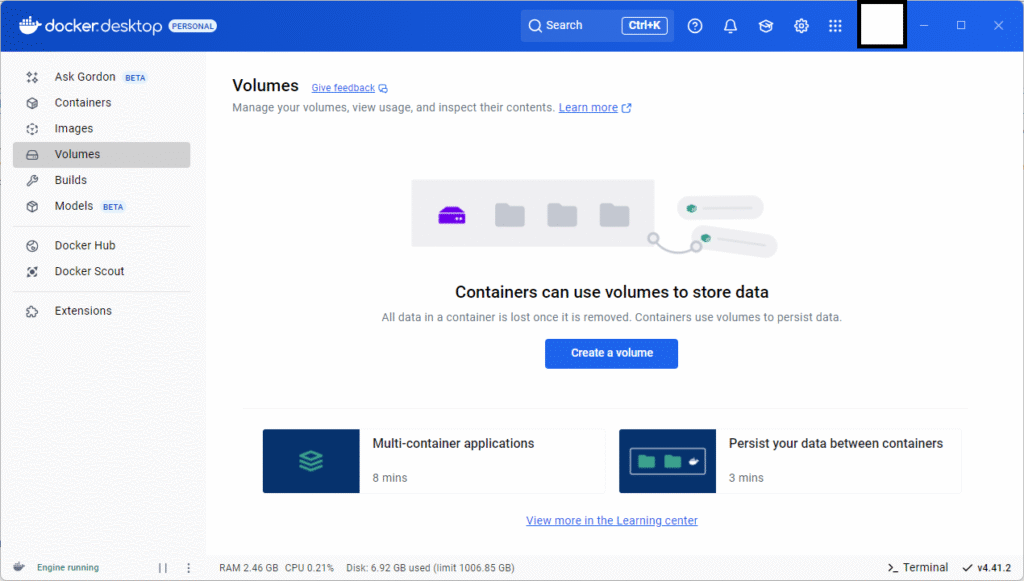The image size is (1024, 581).
Task: Open Persist your data guide thumbnail
Action: (667, 461)
